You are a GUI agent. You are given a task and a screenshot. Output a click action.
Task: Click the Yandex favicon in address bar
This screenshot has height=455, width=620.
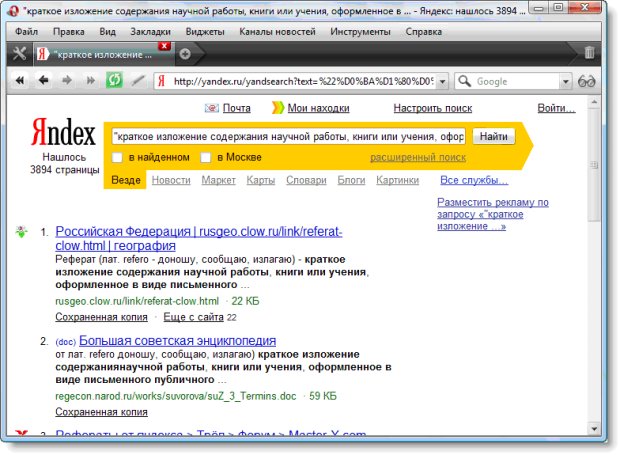pos(161,81)
